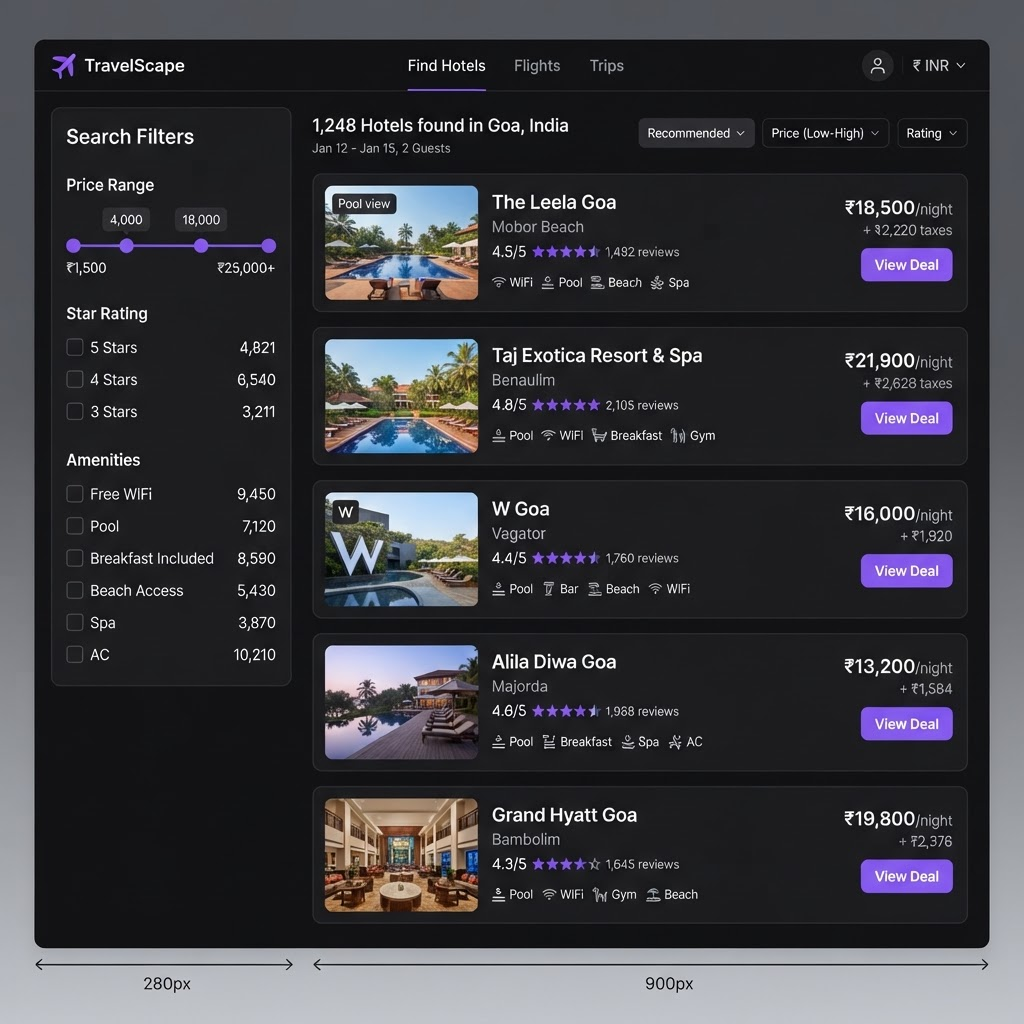The height and width of the screenshot is (1024, 1024).
Task: Click the WiFi icon on Grand Hyatt Goa card
Action: click(x=549, y=894)
